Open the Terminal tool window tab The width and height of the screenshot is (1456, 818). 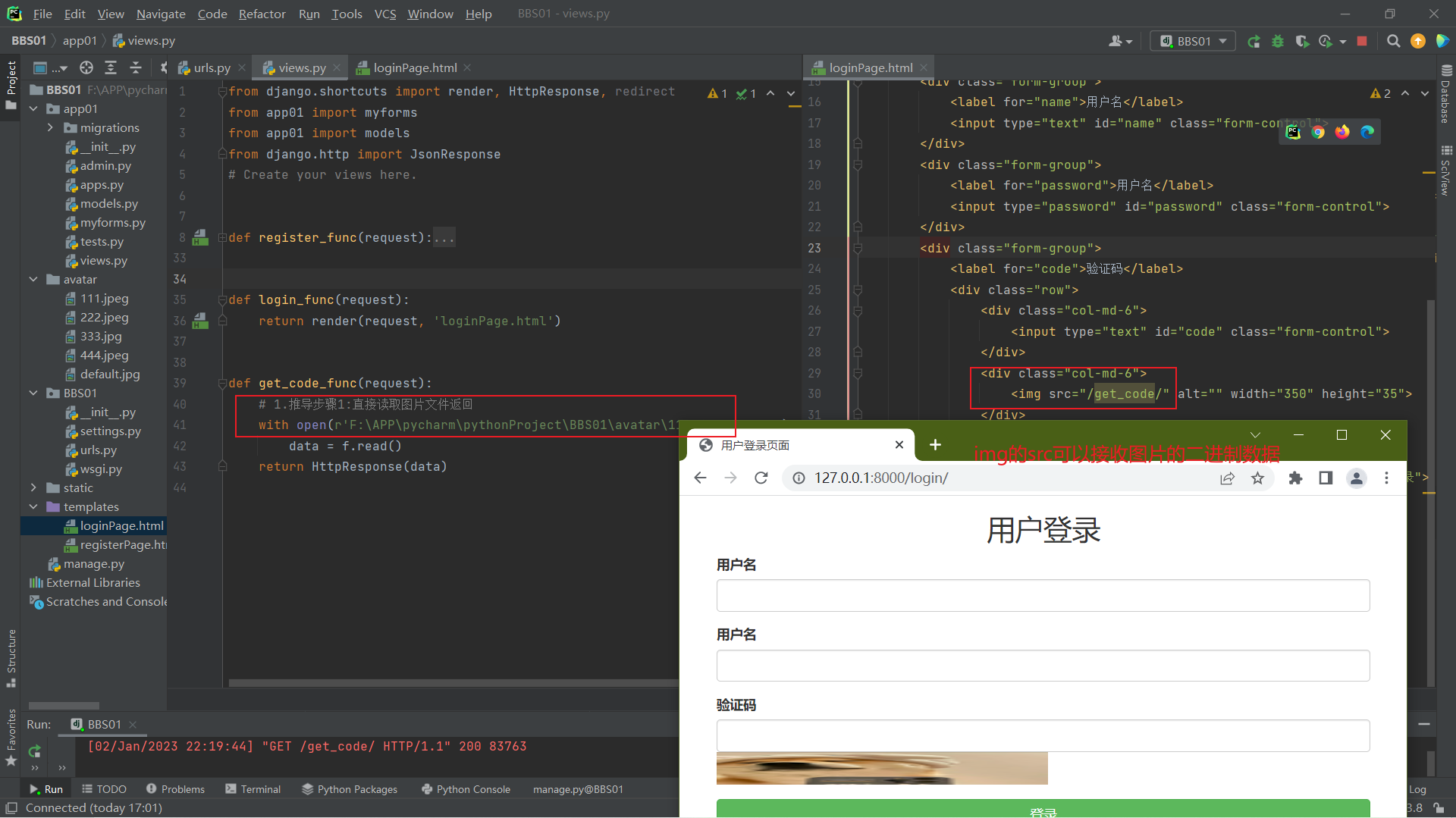(253, 789)
